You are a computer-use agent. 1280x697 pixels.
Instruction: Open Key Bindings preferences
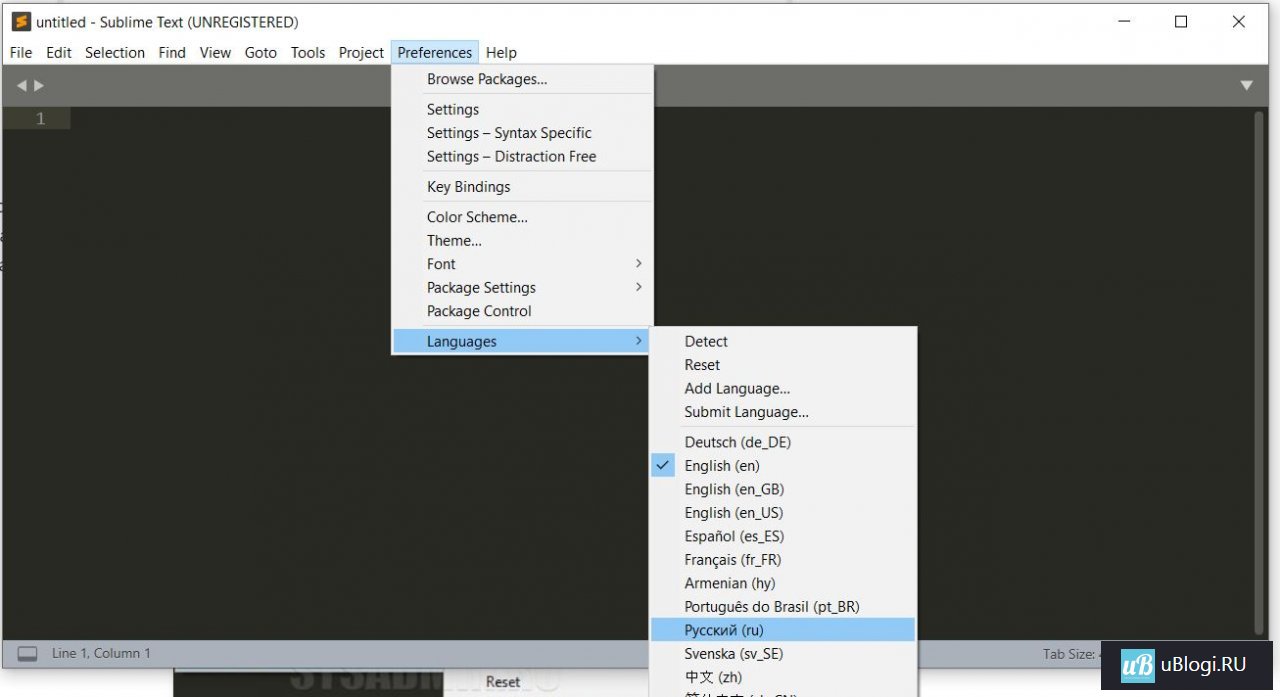(468, 187)
